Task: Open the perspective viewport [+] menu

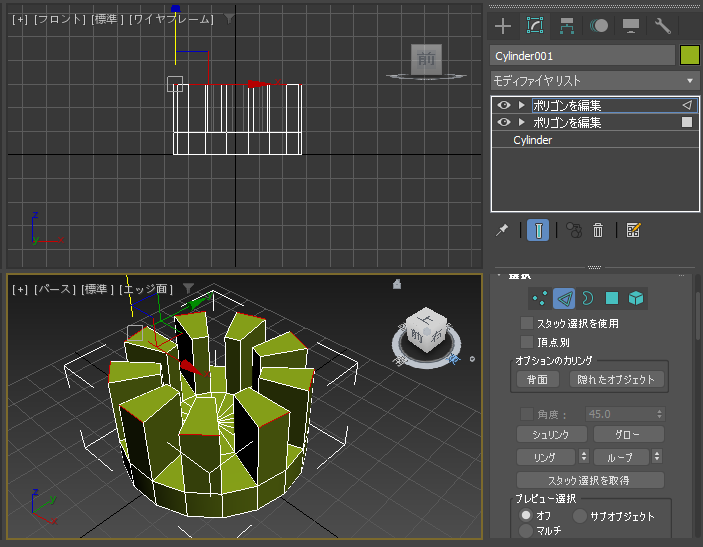Action: click(20, 289)
